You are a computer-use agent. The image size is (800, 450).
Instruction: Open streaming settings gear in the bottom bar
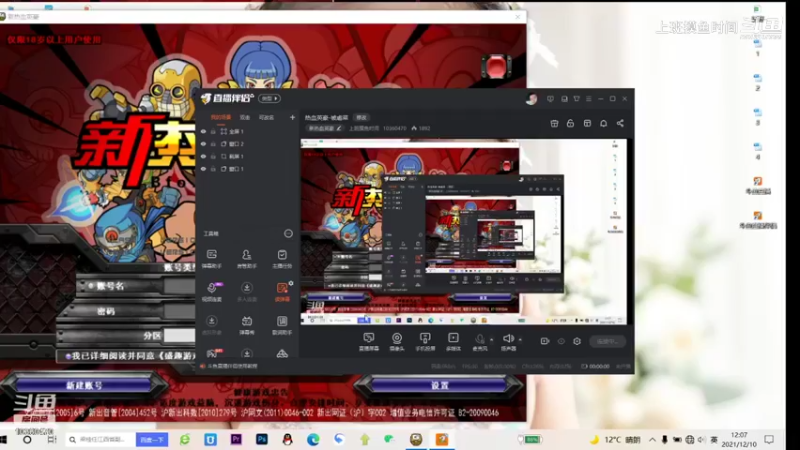(577, 341)
